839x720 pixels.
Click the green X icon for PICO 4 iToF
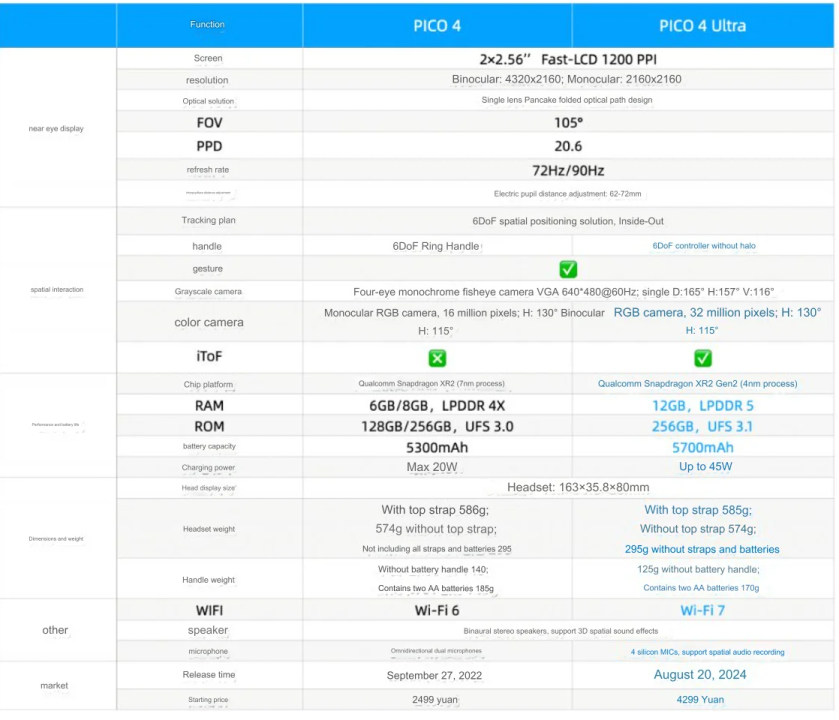pyautogui.click(x=437, y=358)
